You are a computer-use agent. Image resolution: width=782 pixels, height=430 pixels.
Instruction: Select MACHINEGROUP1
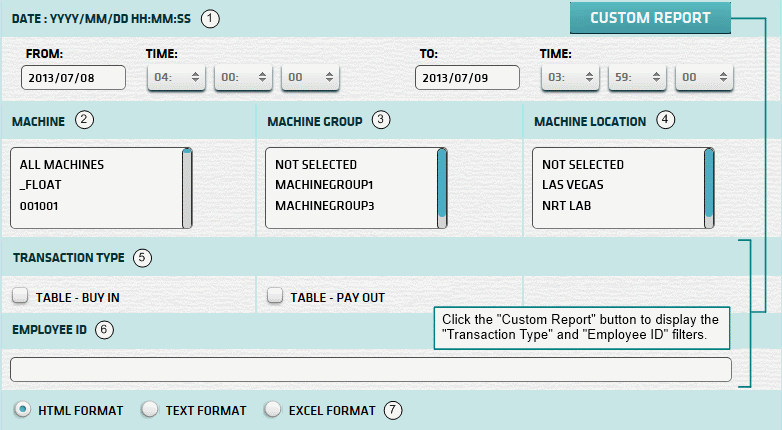(x=324, y=185)
